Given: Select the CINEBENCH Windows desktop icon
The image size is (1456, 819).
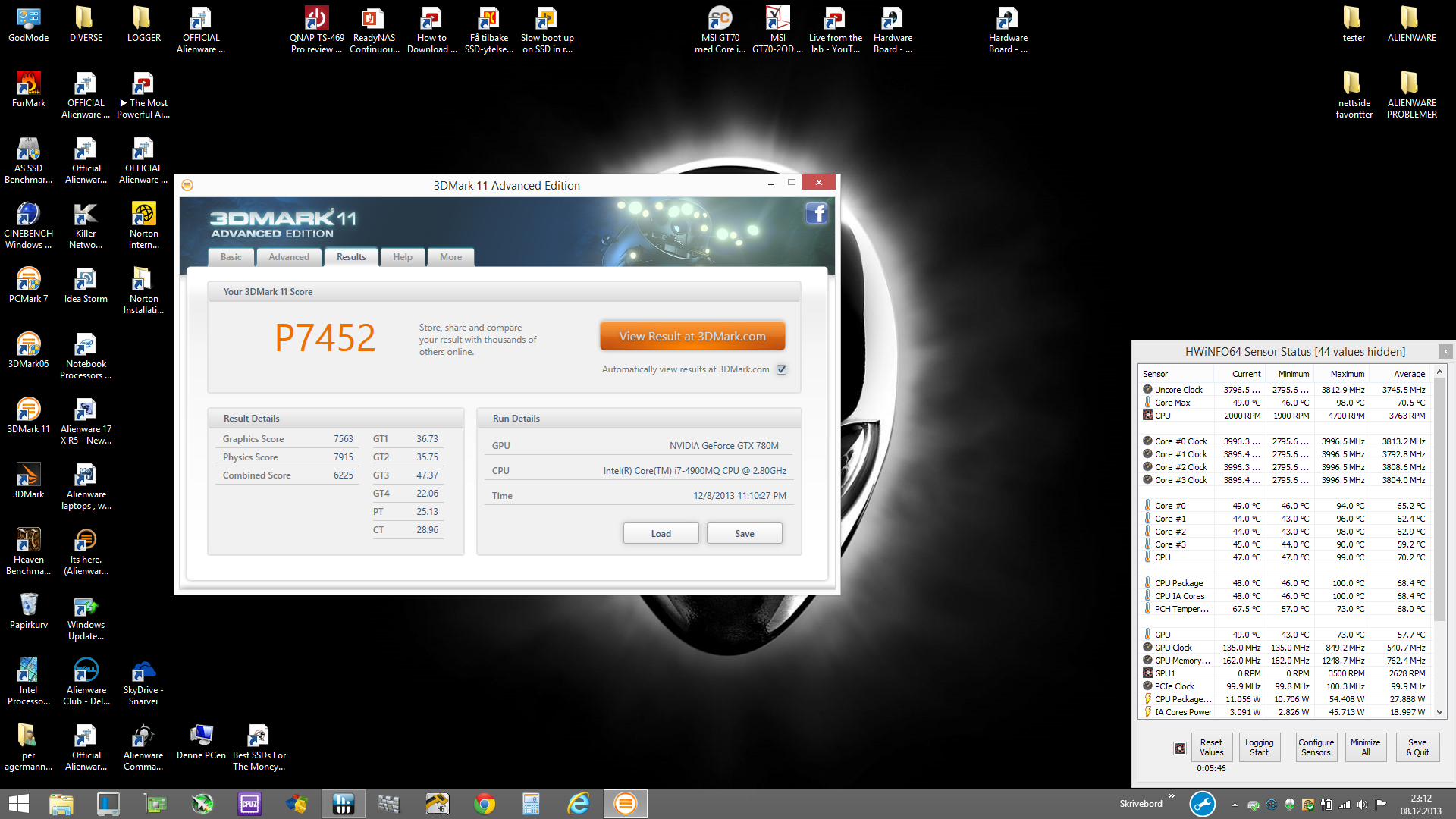Looking at the screenshot, I should (29, 225).
